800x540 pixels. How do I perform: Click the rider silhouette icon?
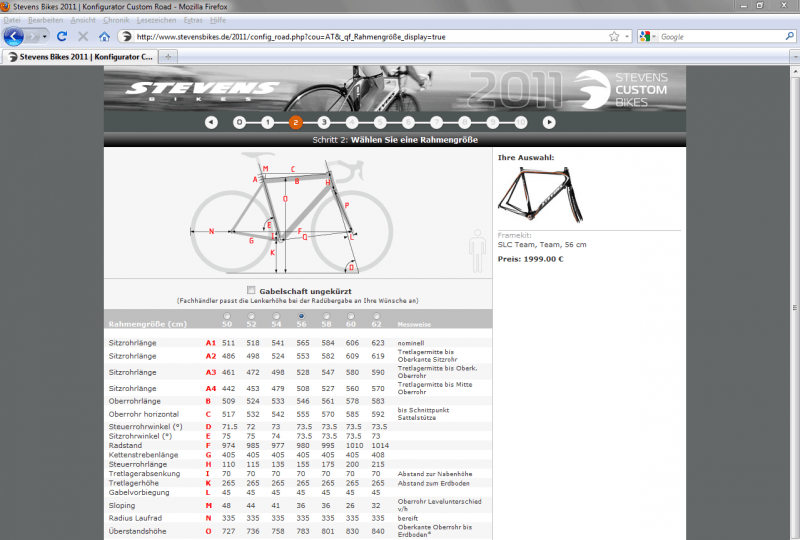(x=478, y=251)
